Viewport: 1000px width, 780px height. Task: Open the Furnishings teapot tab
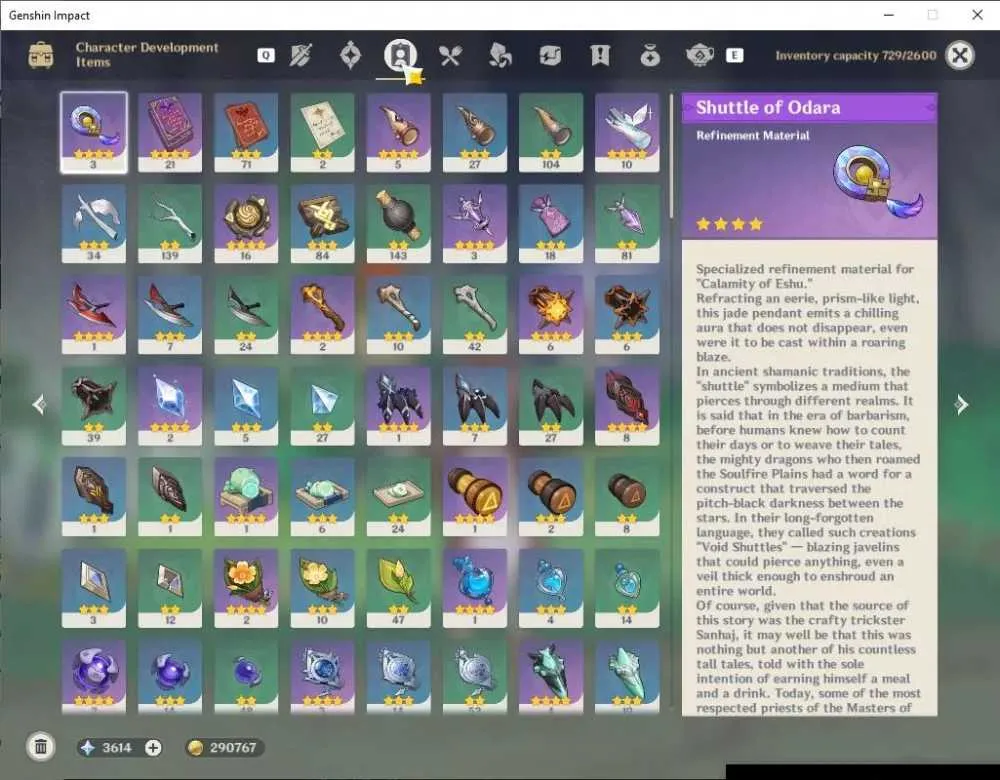[700, 56]
